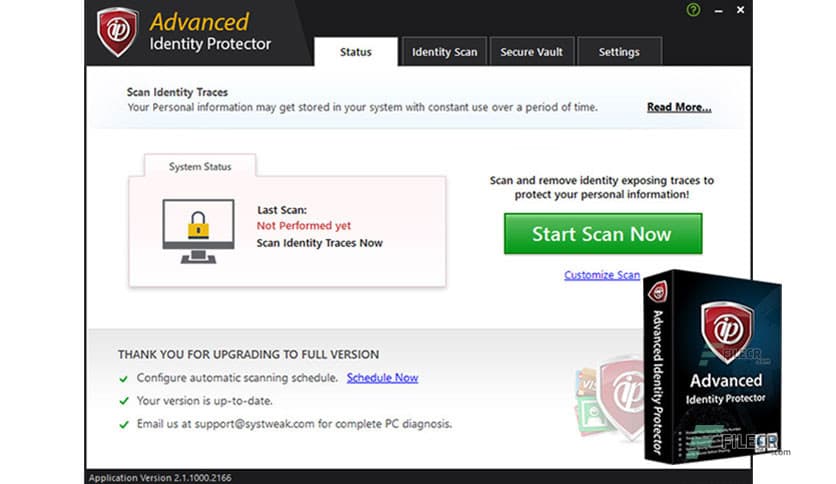Open the Customize Scan link
Screen dimensions: 836x484
click(602, 275)
